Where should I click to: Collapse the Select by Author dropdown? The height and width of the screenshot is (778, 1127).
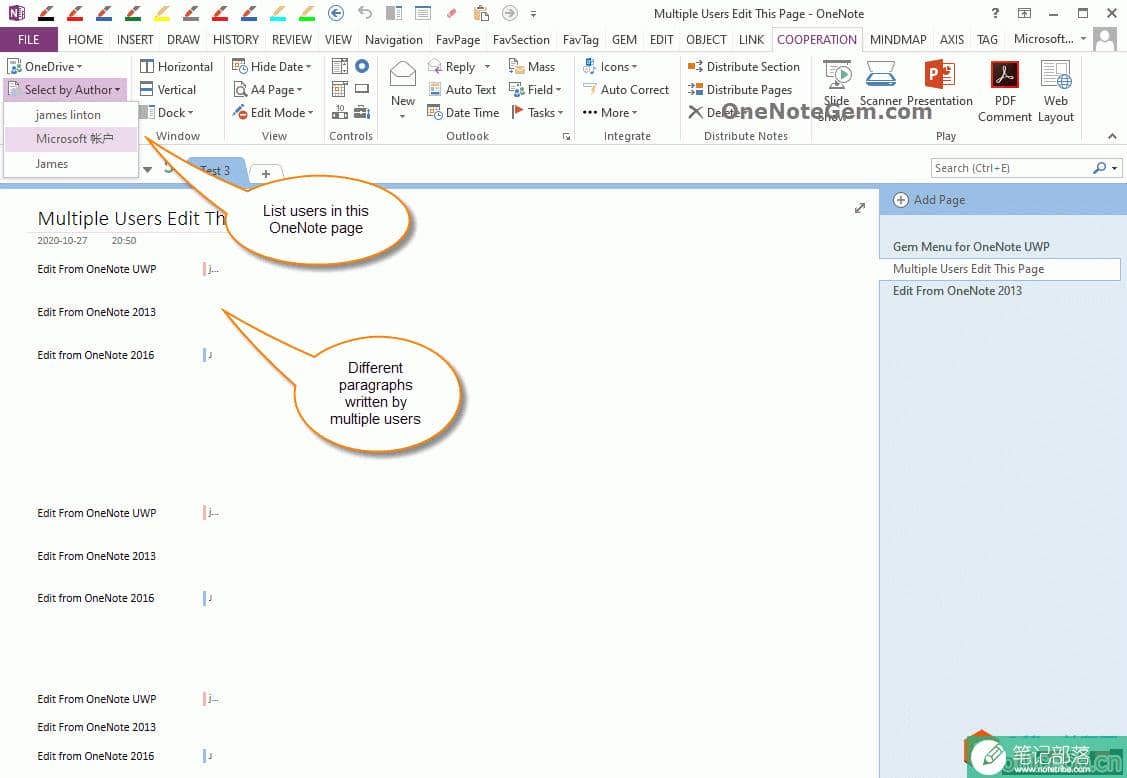click(x=65, y=90)
